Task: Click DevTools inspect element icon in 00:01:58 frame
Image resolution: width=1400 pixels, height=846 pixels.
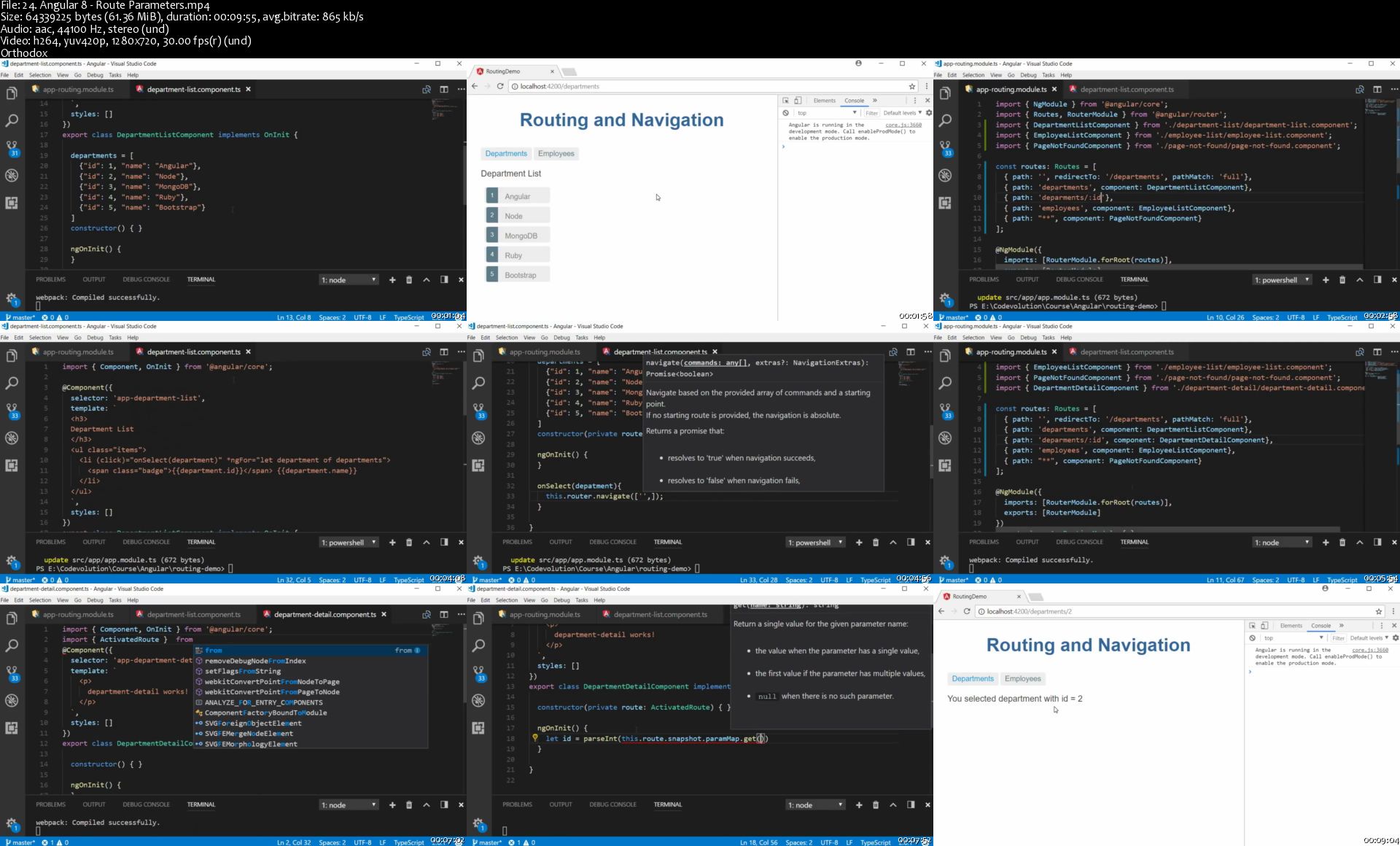Action: 786,101
